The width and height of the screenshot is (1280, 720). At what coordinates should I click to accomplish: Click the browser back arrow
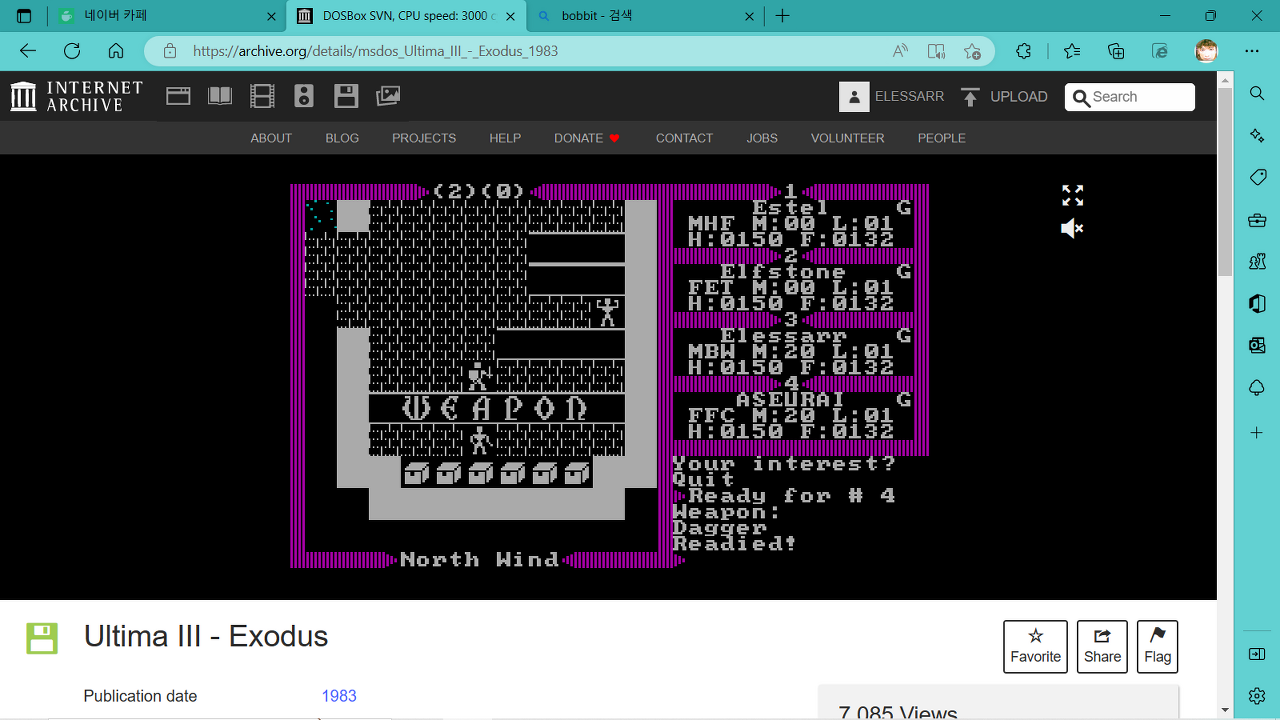(x=28, y=51)
